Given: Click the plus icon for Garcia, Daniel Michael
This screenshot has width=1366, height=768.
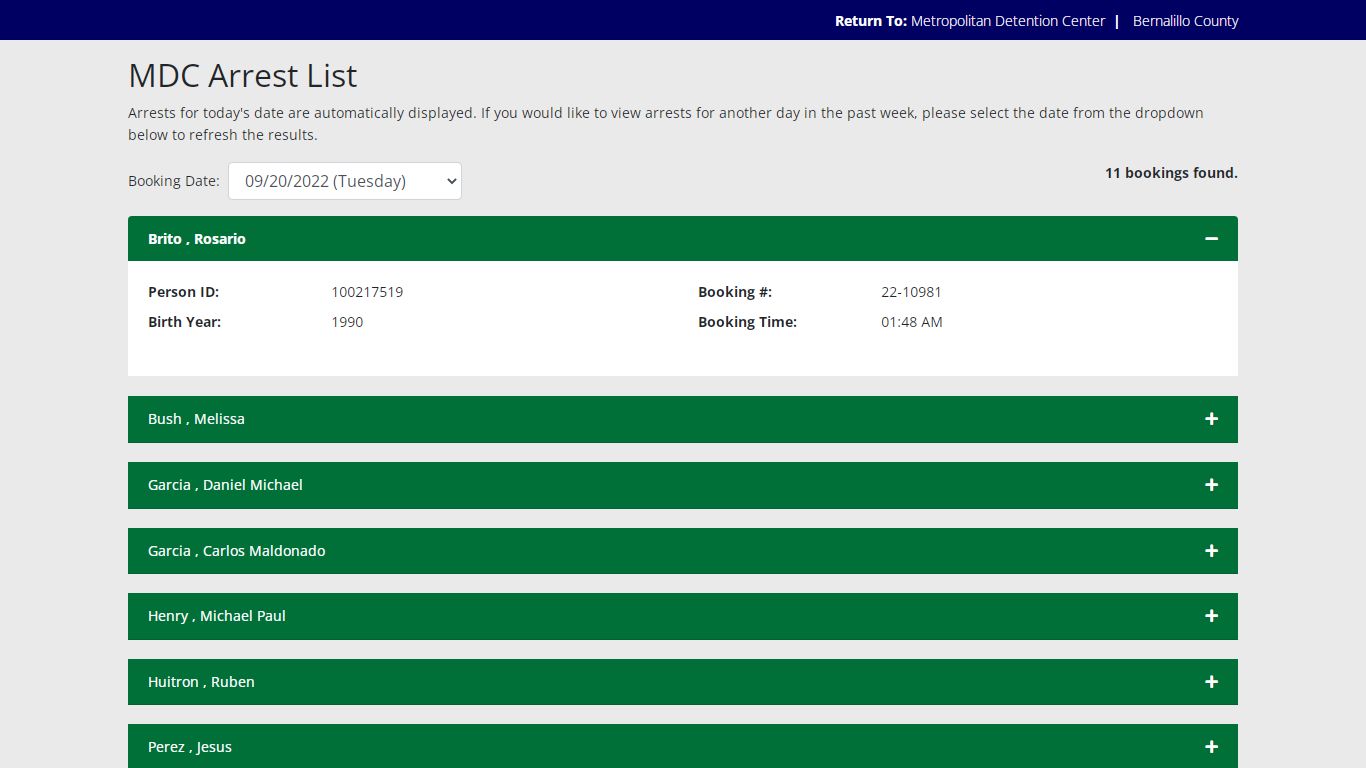Looking at the screenshot, I should point(1211,485).
